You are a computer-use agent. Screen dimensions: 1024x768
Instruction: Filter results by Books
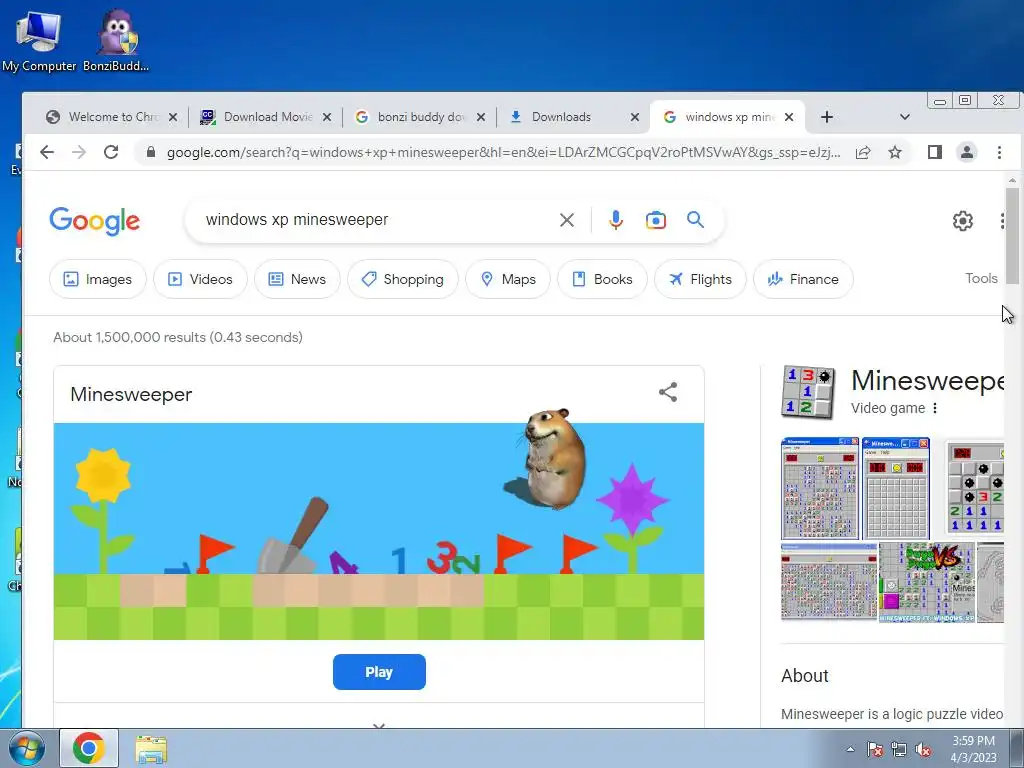[x=602, y=280]
